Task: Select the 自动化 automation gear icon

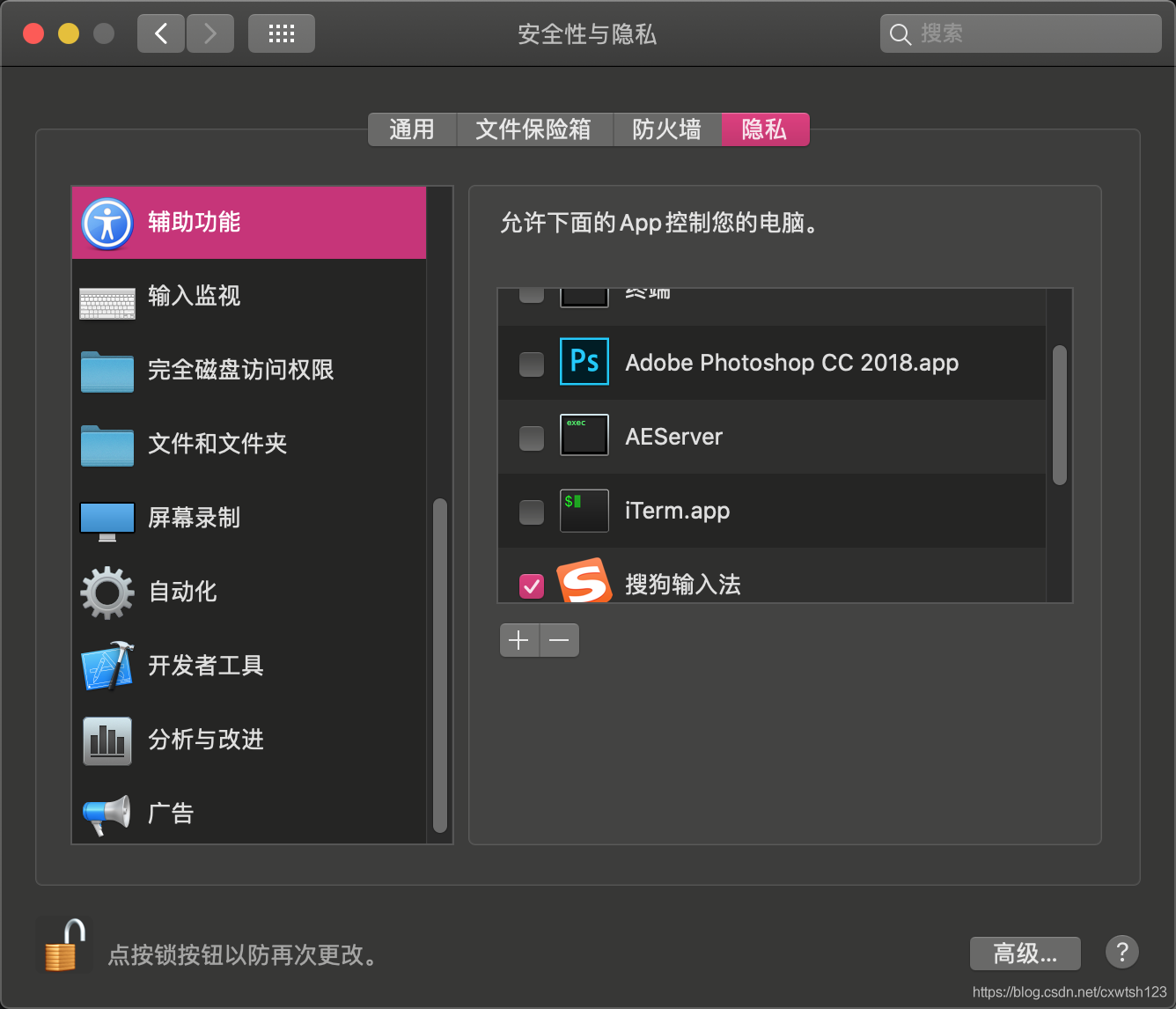Action: click(107, 593)
